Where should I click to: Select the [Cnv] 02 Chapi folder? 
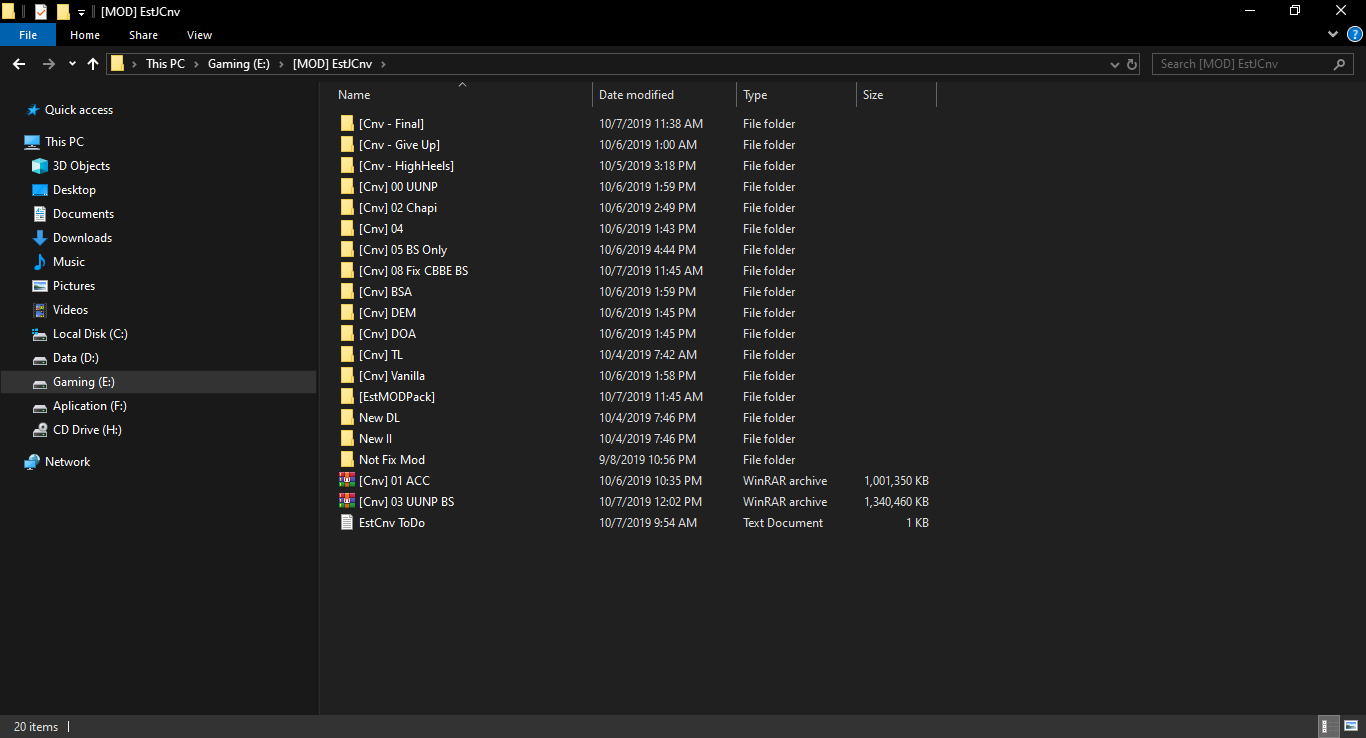[x=398, y=208]
